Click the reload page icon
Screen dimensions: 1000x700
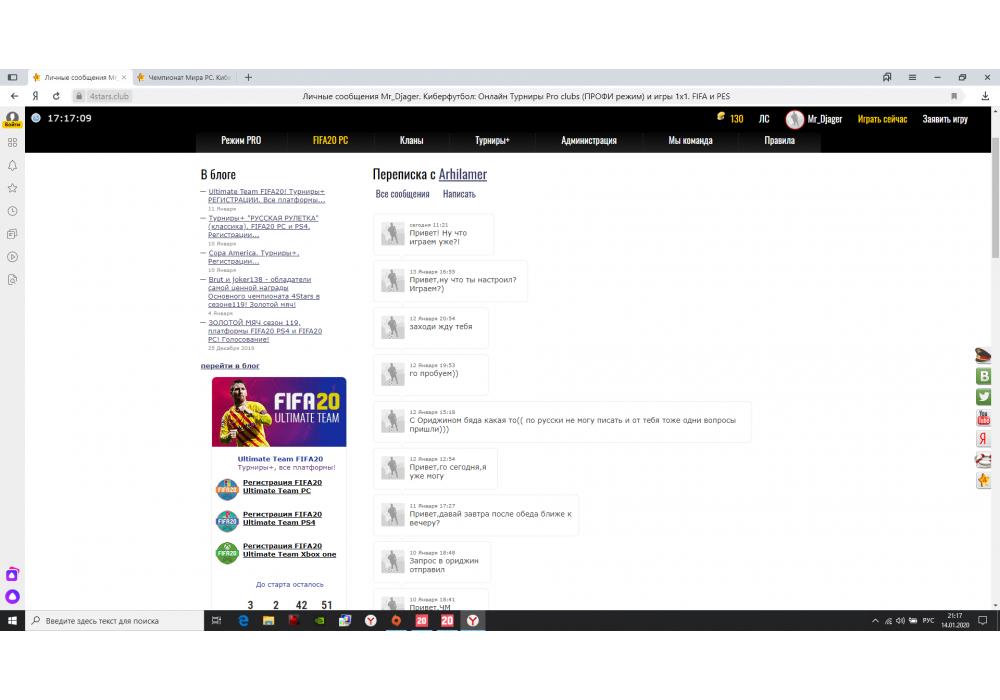(x=56, y=96)
